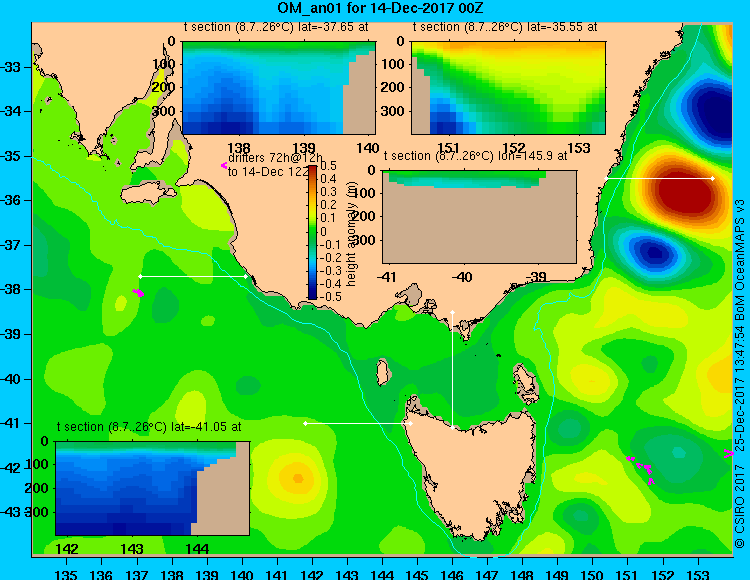750x580 pixels.
Task: Click the white transect line at latitude -37.65
Action: [x=193, y=276]
